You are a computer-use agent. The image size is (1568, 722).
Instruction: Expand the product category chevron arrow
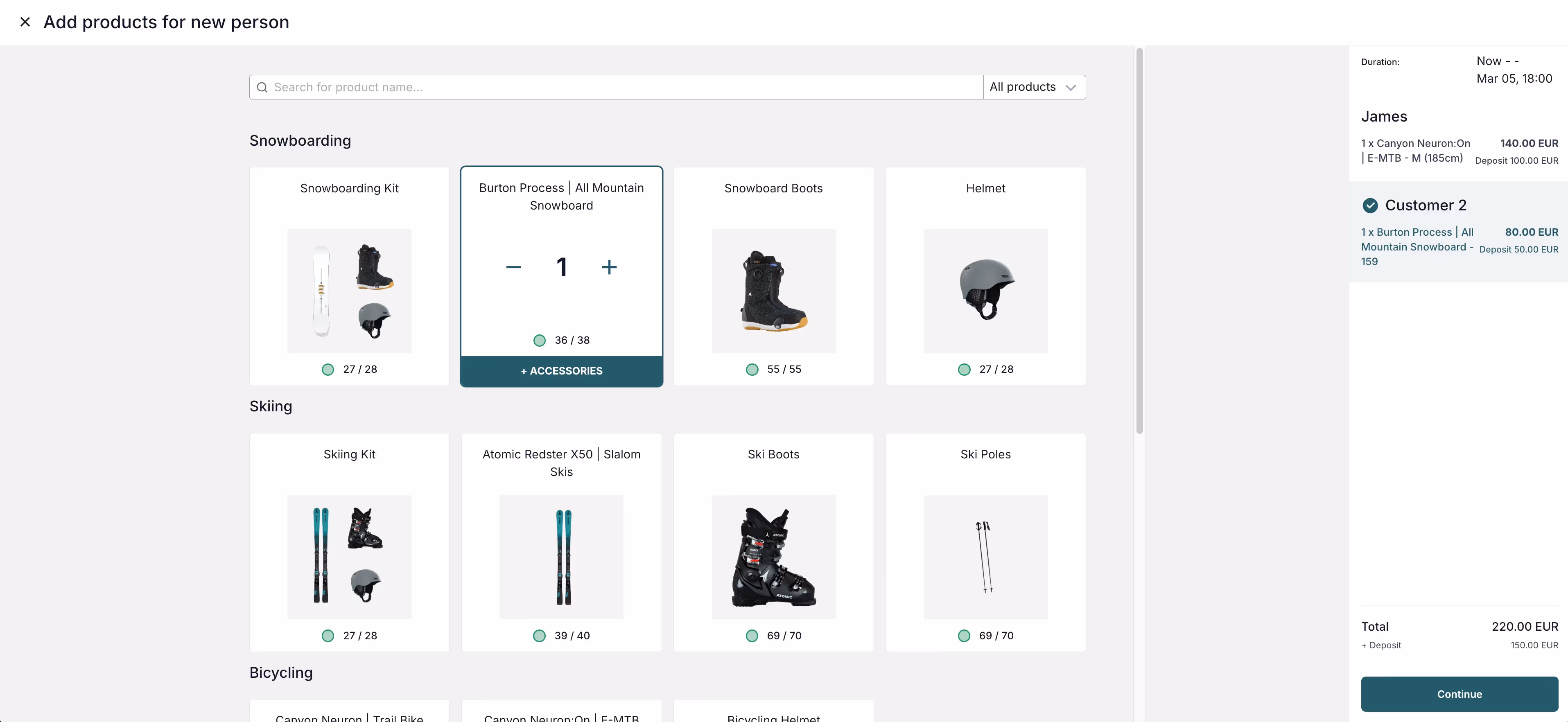[x=1071, y=87]
